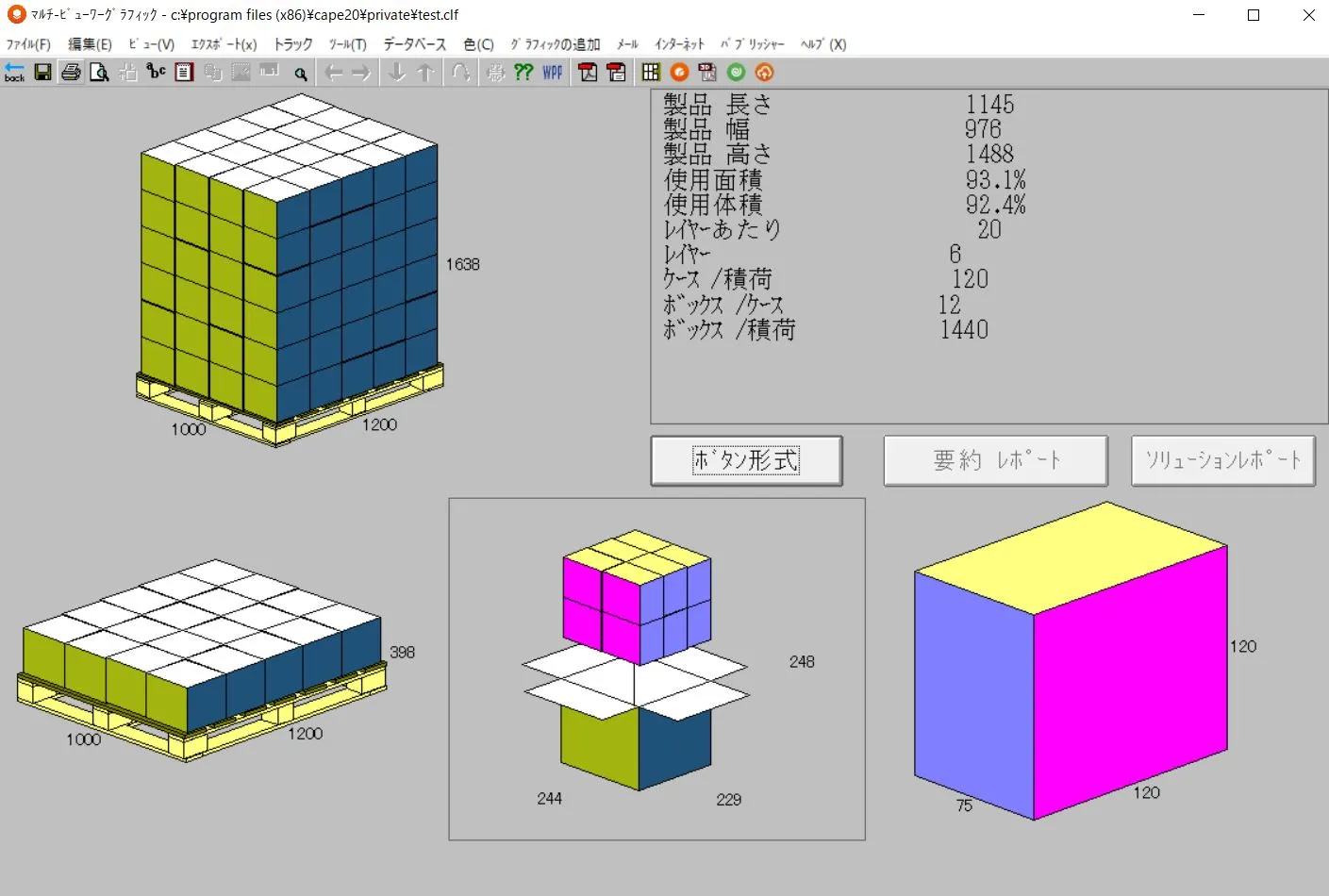
Task: Activate the zoom magnifier tool
Action: (301, 72)
